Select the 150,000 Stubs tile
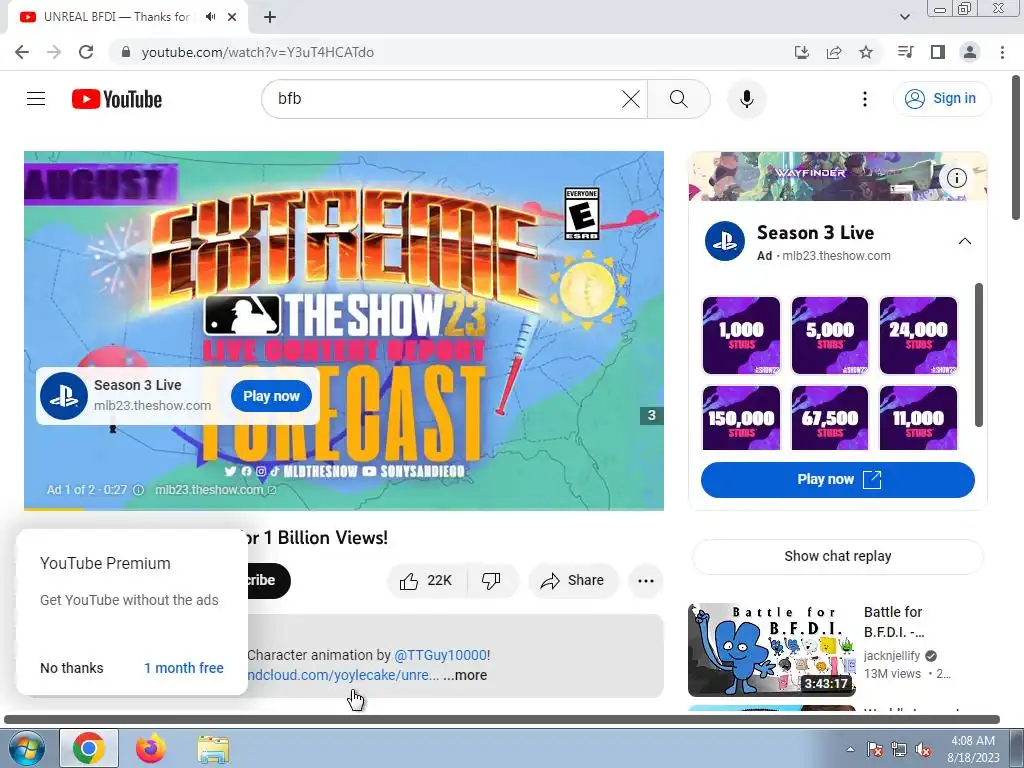 [x=741, y=418]
